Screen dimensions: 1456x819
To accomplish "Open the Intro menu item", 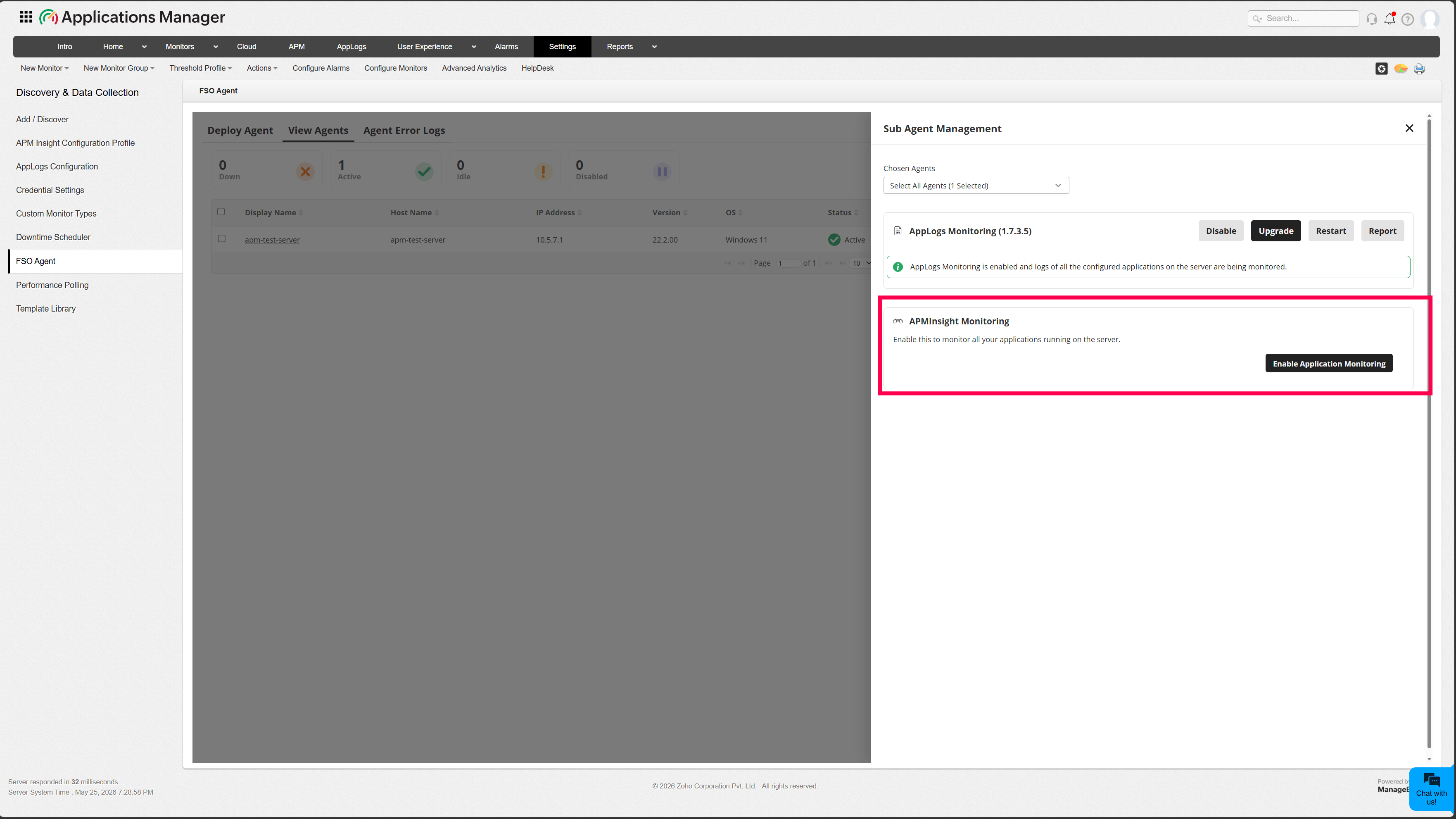I will click(64, 47).
